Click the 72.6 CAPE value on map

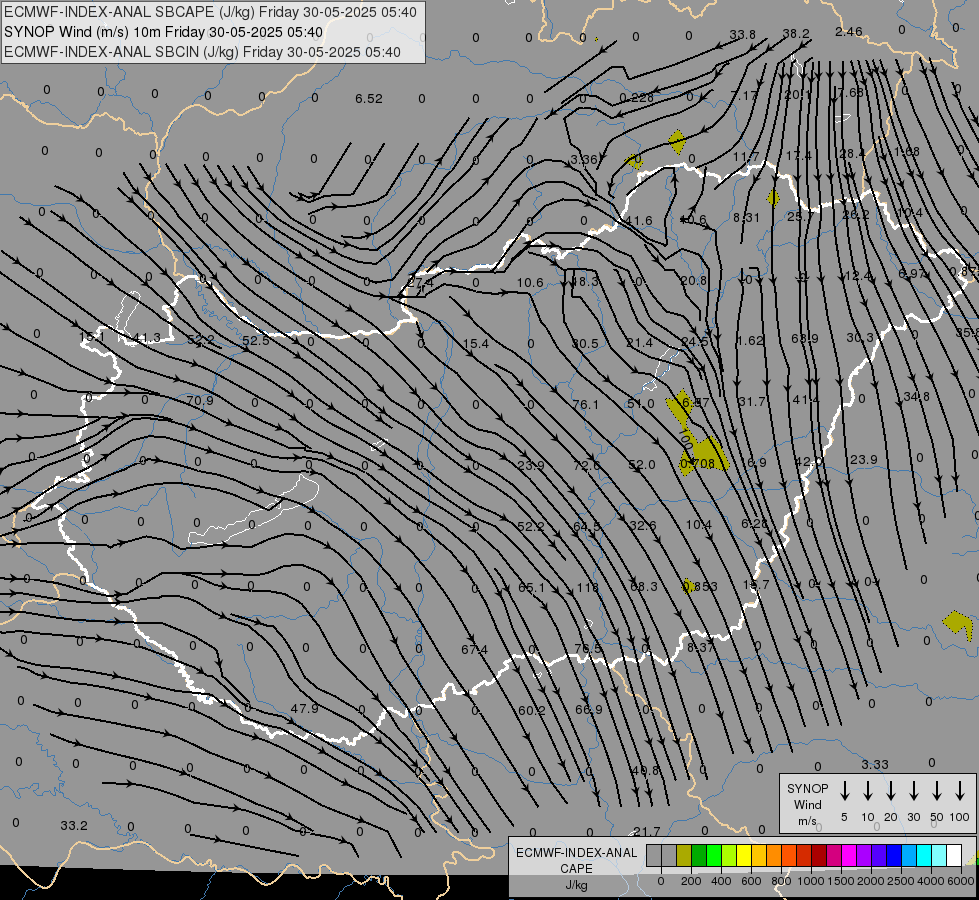pyautogui.click(x=586, y=465)
